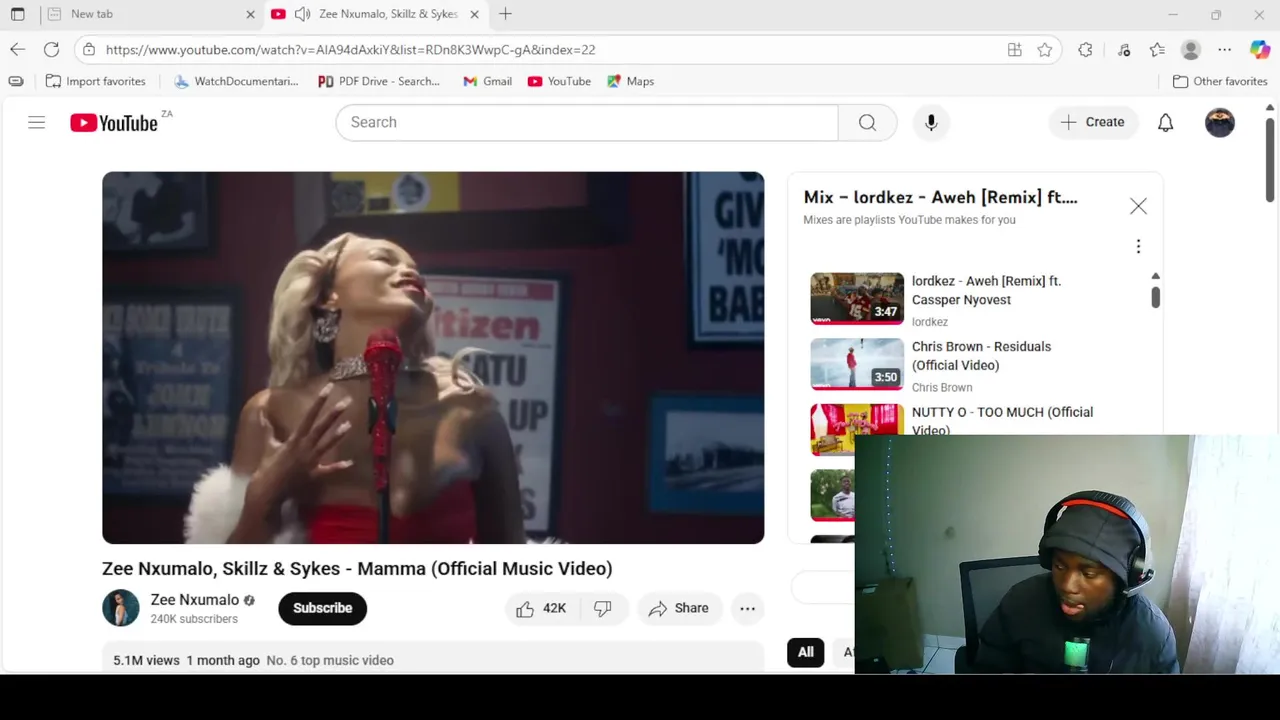Like the video with thumbs up
Image resolution: width=1280 pixels, height=720 pixels.
[541, 608]
